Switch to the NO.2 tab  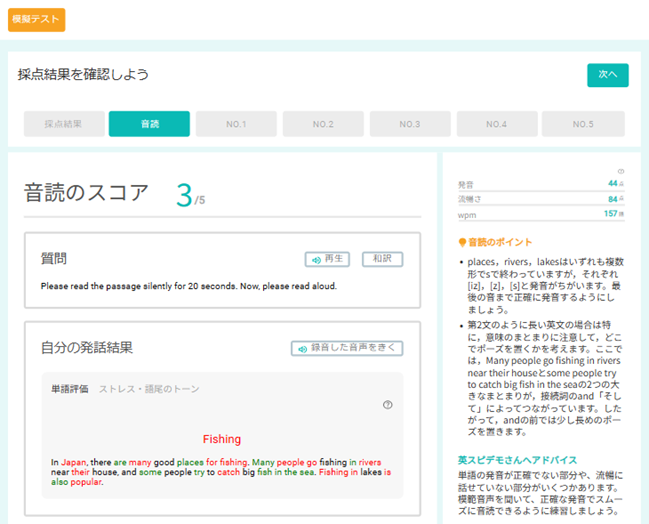point(323,124)
